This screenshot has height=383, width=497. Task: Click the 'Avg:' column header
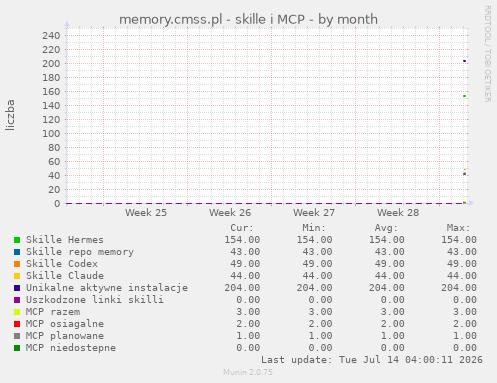(386, 228)
